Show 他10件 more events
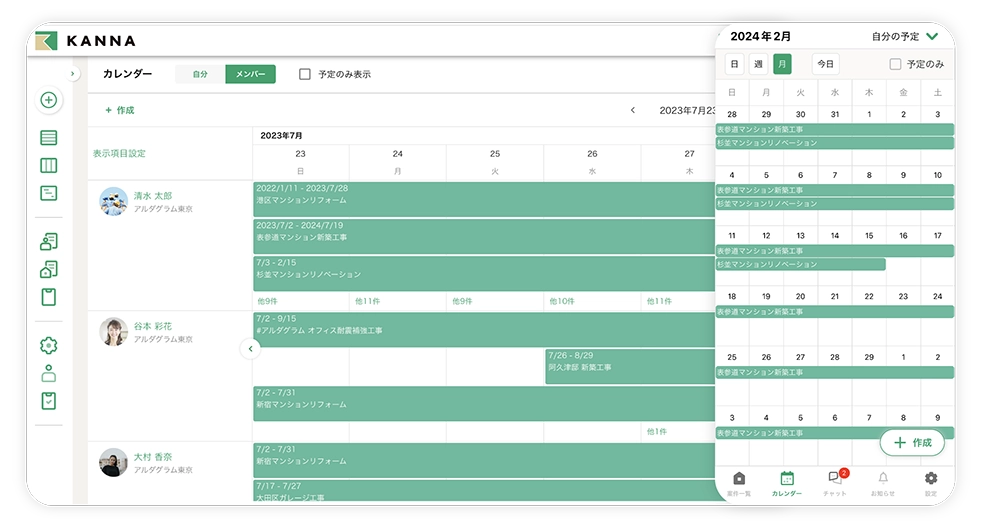This screenshot has height=528, width=1000. [562, 301]
